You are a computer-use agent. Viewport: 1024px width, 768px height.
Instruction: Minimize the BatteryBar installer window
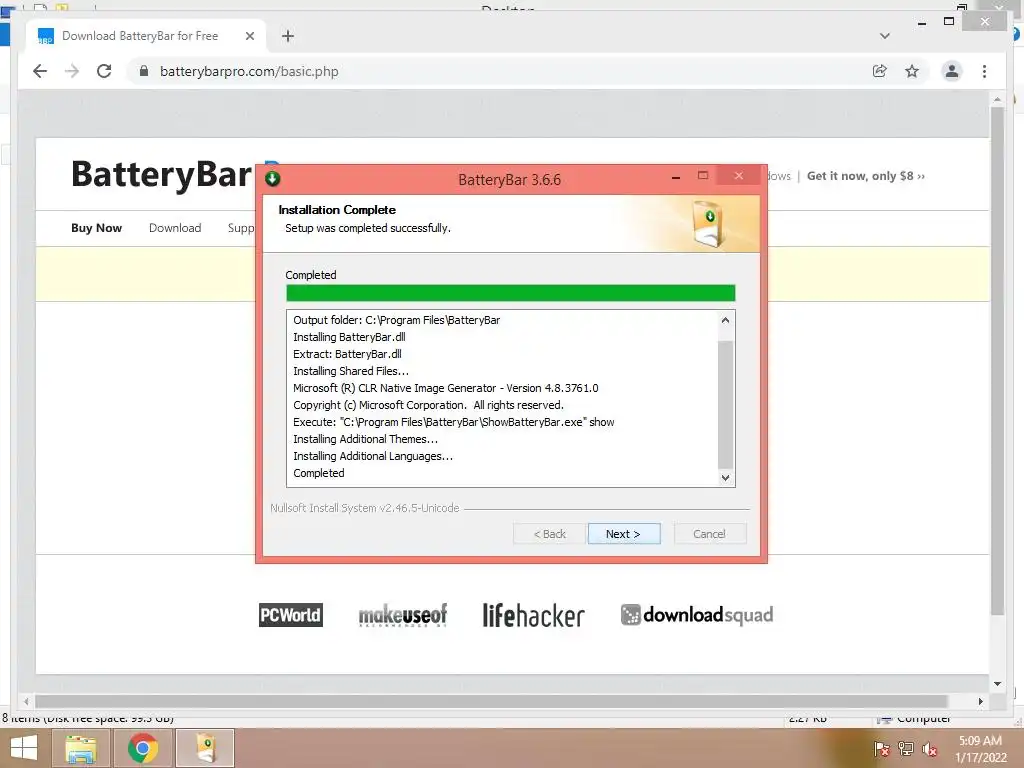[x=676, y=177]
